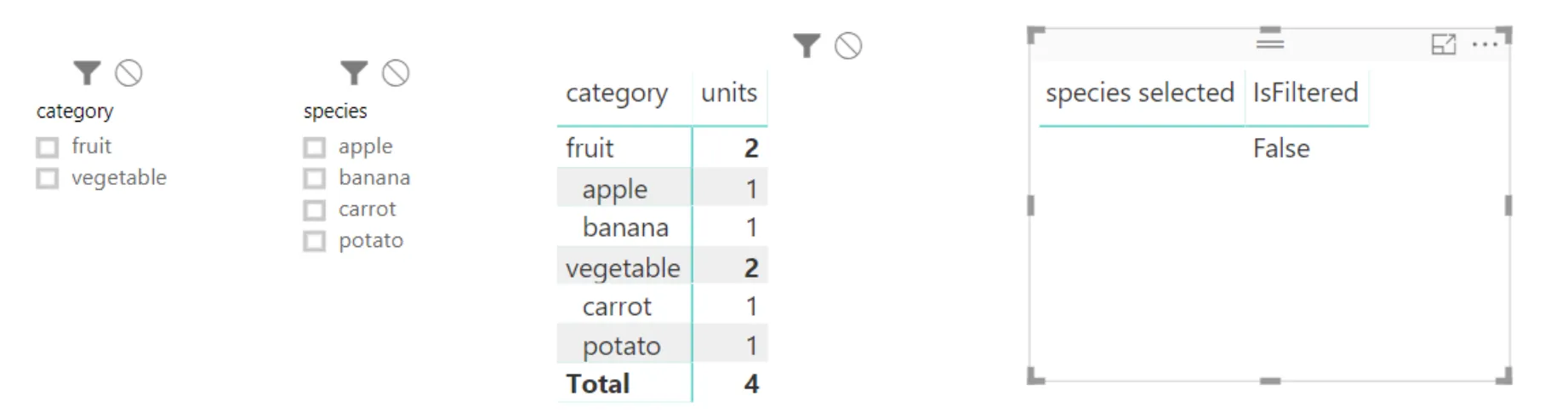Click the banana row in matrix

click(625, 228)
